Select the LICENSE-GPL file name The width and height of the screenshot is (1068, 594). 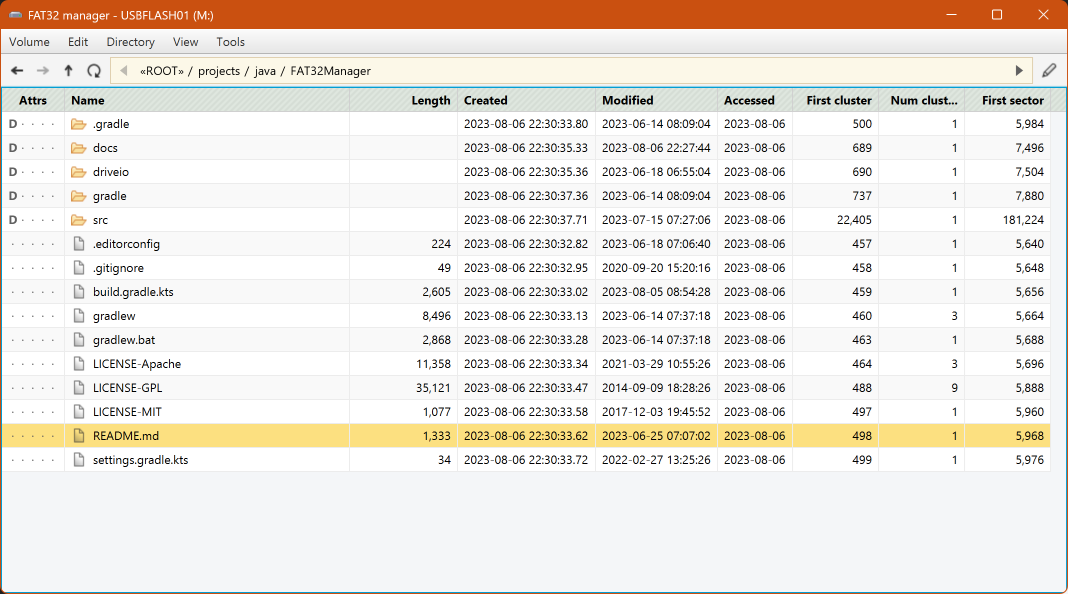point(127,388)
